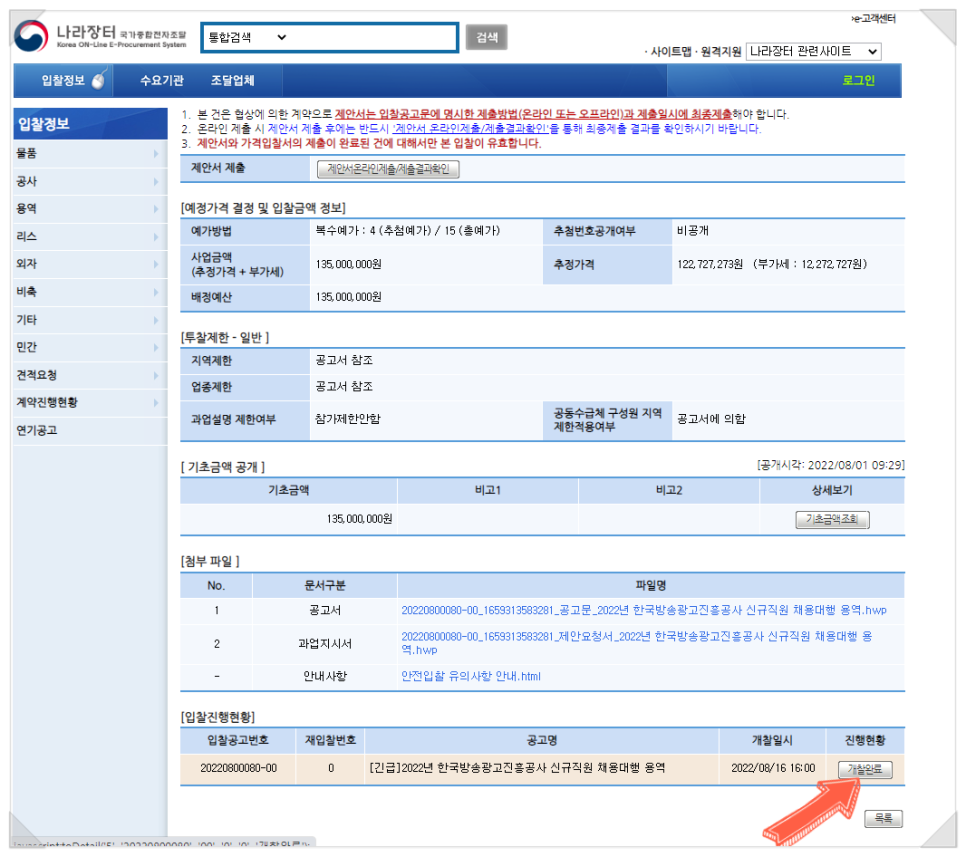Screen dimensions: 966x857
Task: Select the 수요기관 menu tab
Action: [x=161, y=80]
